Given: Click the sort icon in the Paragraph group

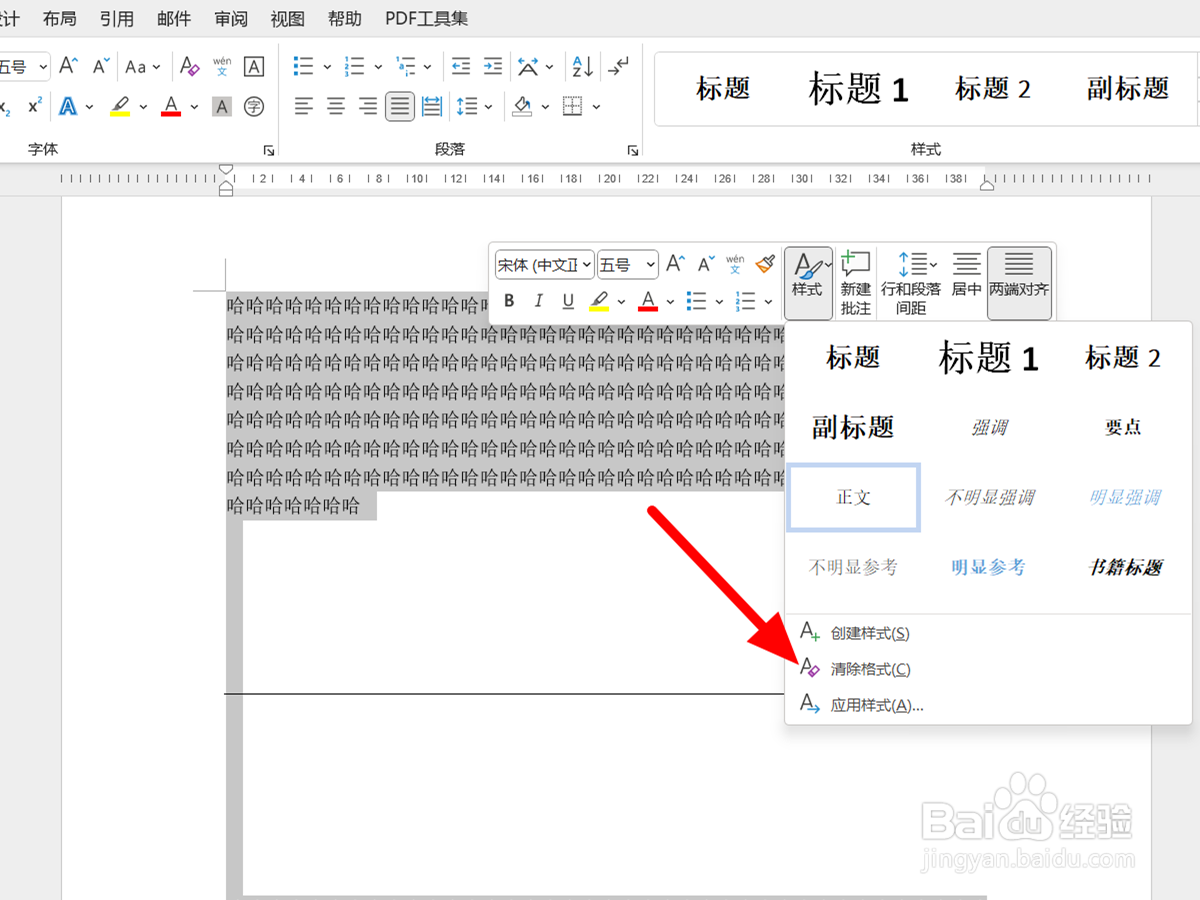Looking at the screenshot, I should coord(581,66).
